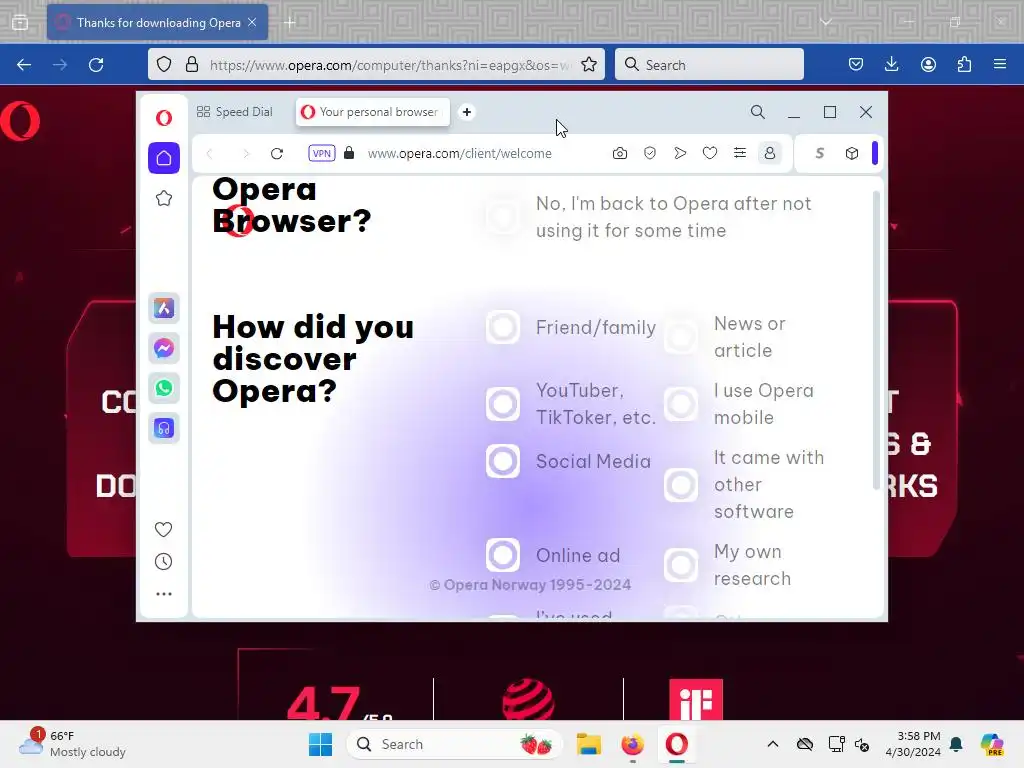Open the Player headphones sidebar icon

point(164,428)
